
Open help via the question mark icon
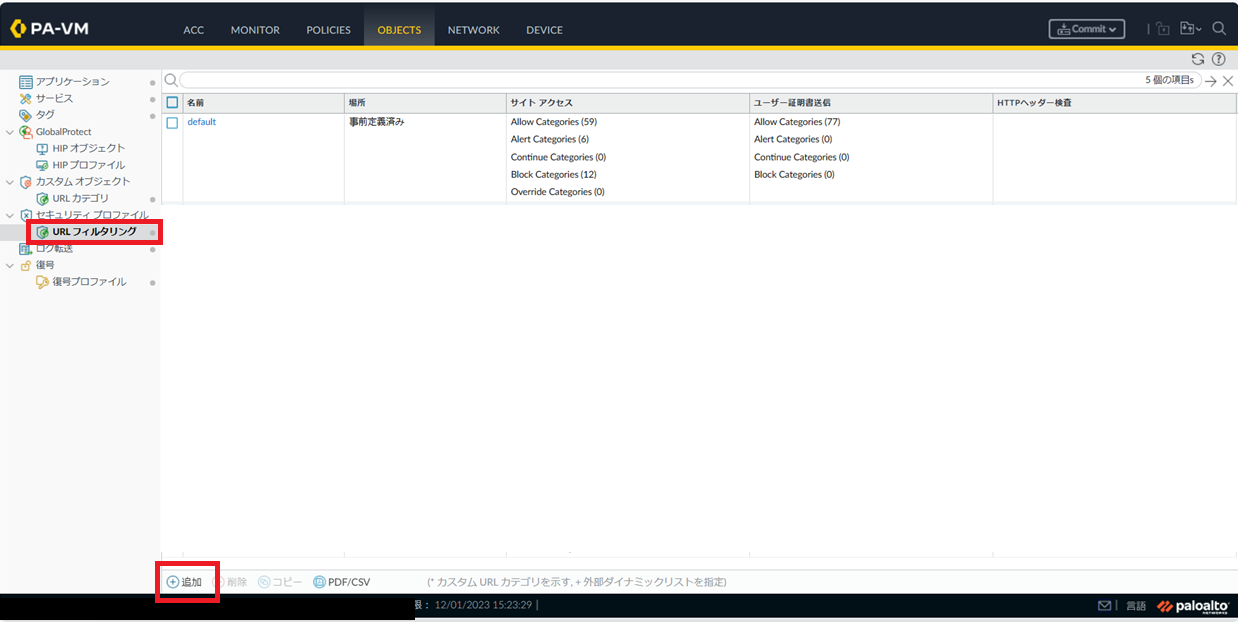pos(1218,59)
